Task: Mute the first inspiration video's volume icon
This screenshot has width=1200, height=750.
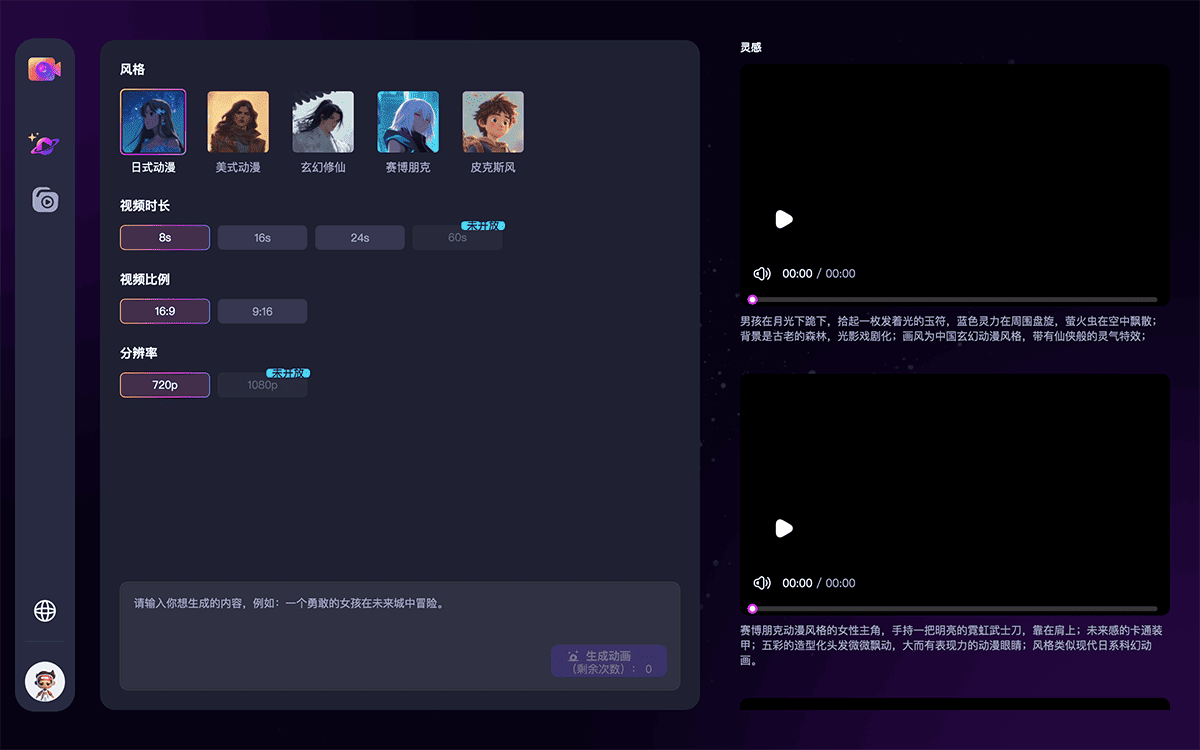Action: [761, 272]
